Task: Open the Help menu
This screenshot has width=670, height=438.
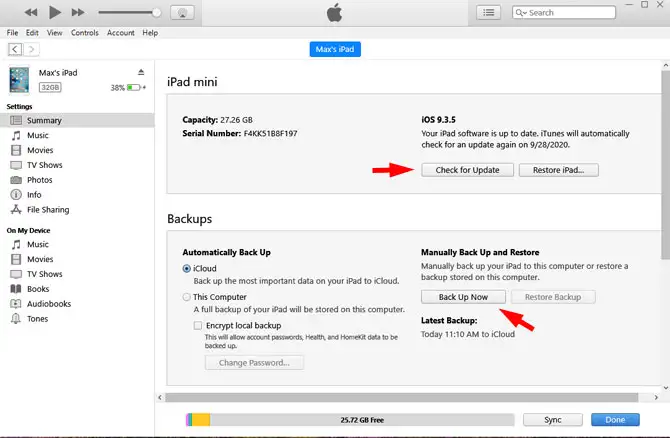Action: (150, 32)
